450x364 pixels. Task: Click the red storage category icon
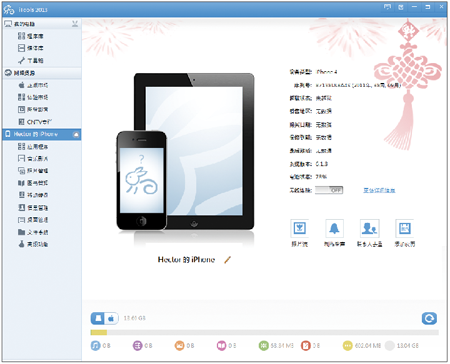coord(305,346)
